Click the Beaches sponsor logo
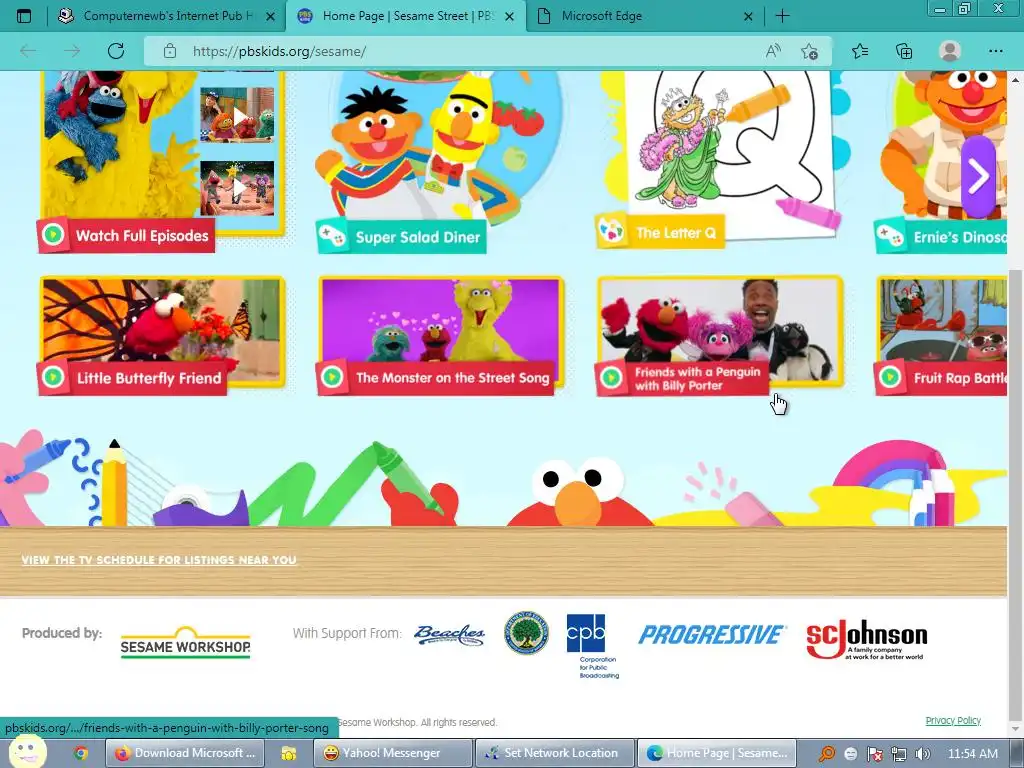 (x=449, y=634)
